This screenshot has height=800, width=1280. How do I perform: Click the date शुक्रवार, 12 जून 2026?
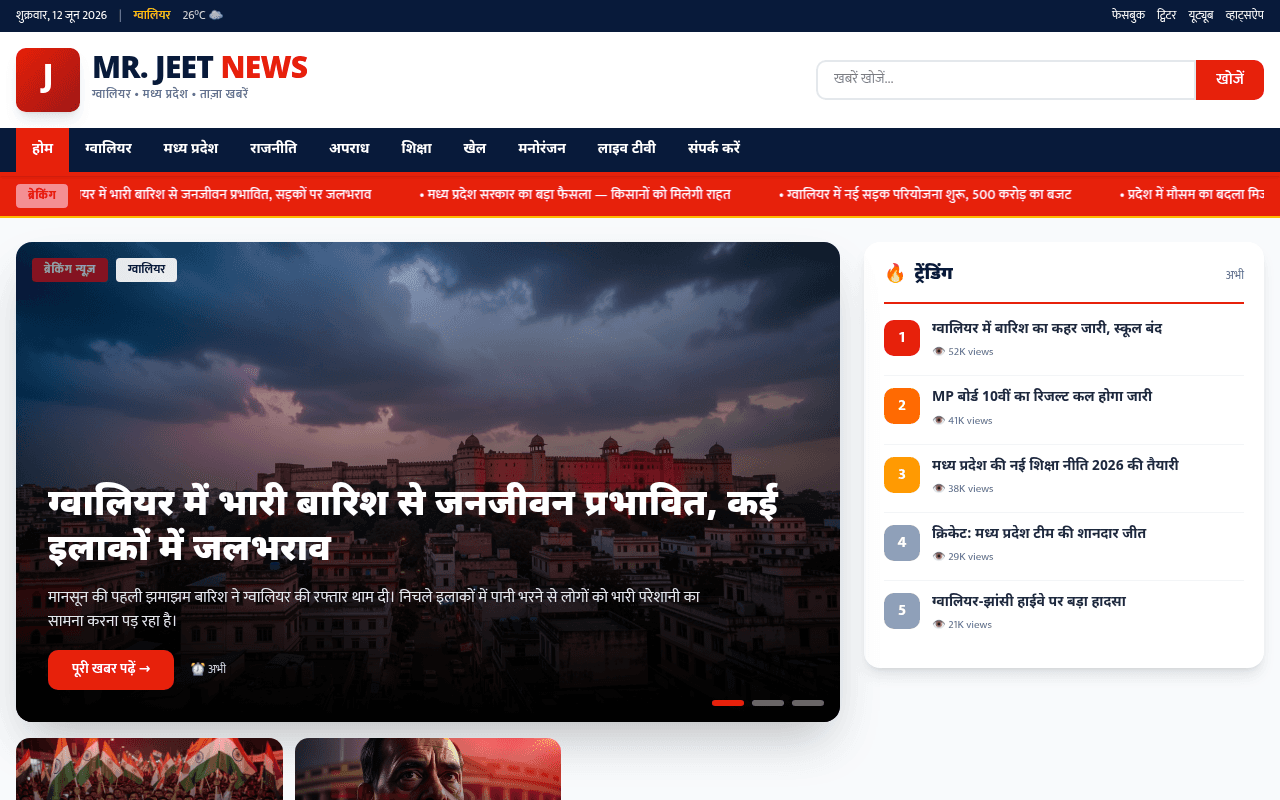pos(62,15)
